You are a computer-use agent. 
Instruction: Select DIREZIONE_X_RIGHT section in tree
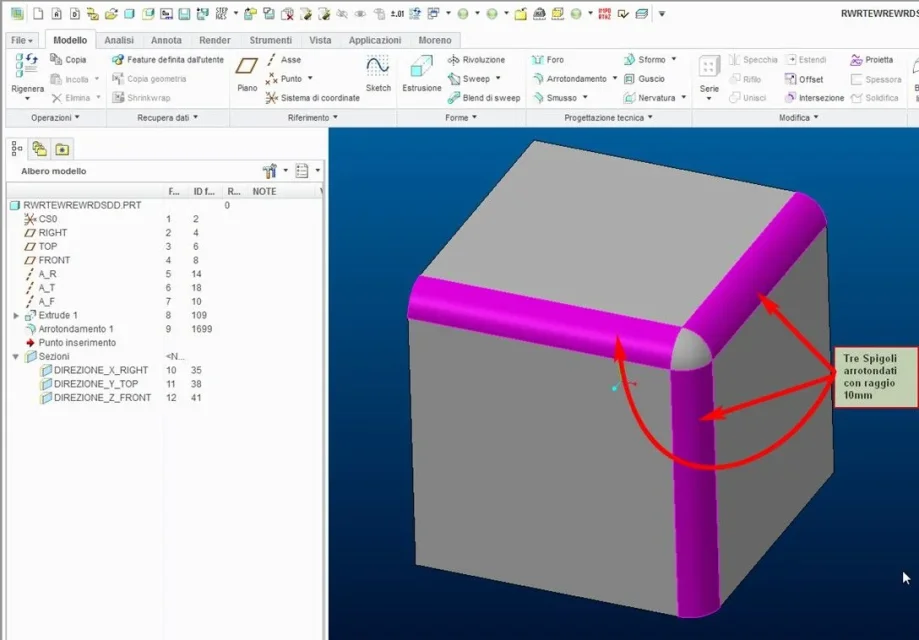(100, 370)
